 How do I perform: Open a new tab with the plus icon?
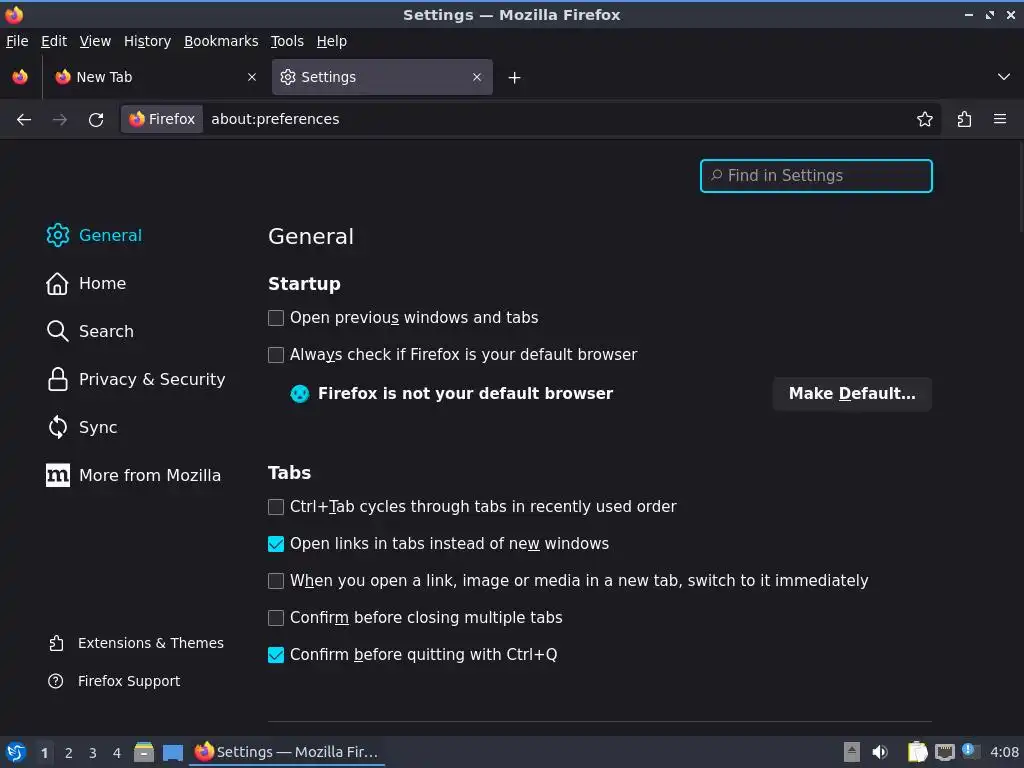515,78
